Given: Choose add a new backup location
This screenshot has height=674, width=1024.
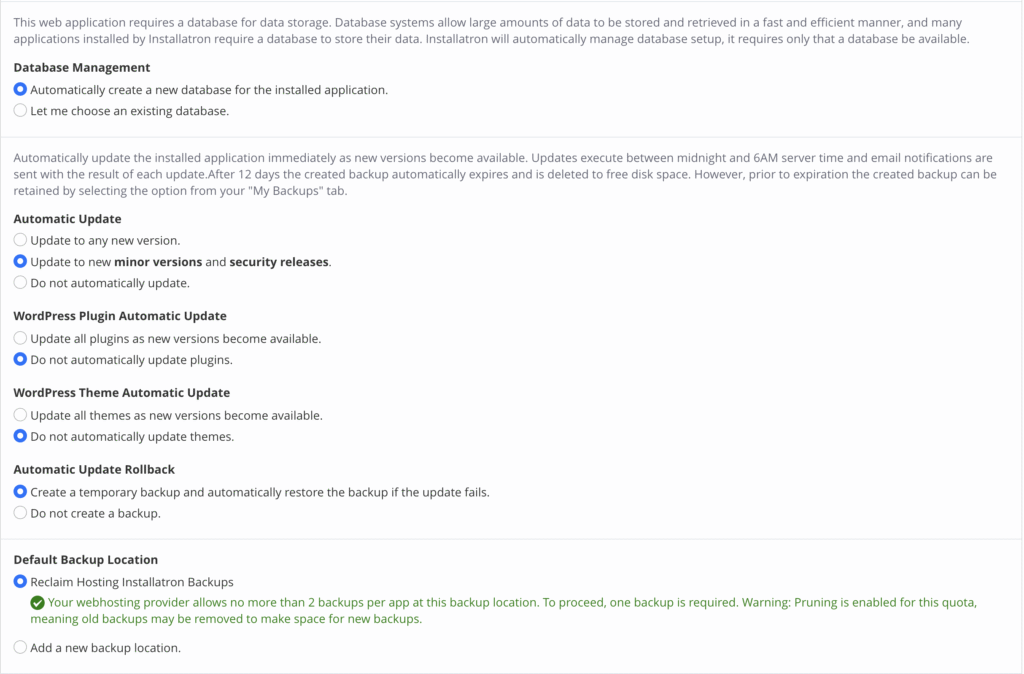Looking at the screenshot, I should (21, 648).
